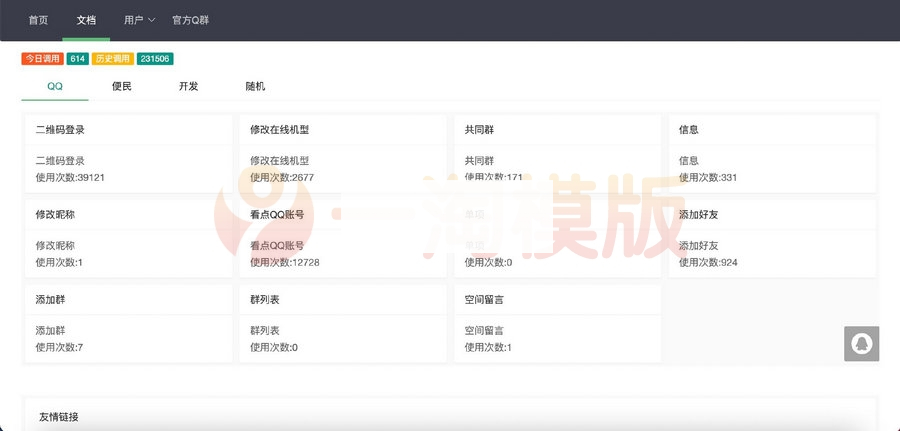Select the QQ tab
Screen dimensions: 900x431
click(55, 86)
